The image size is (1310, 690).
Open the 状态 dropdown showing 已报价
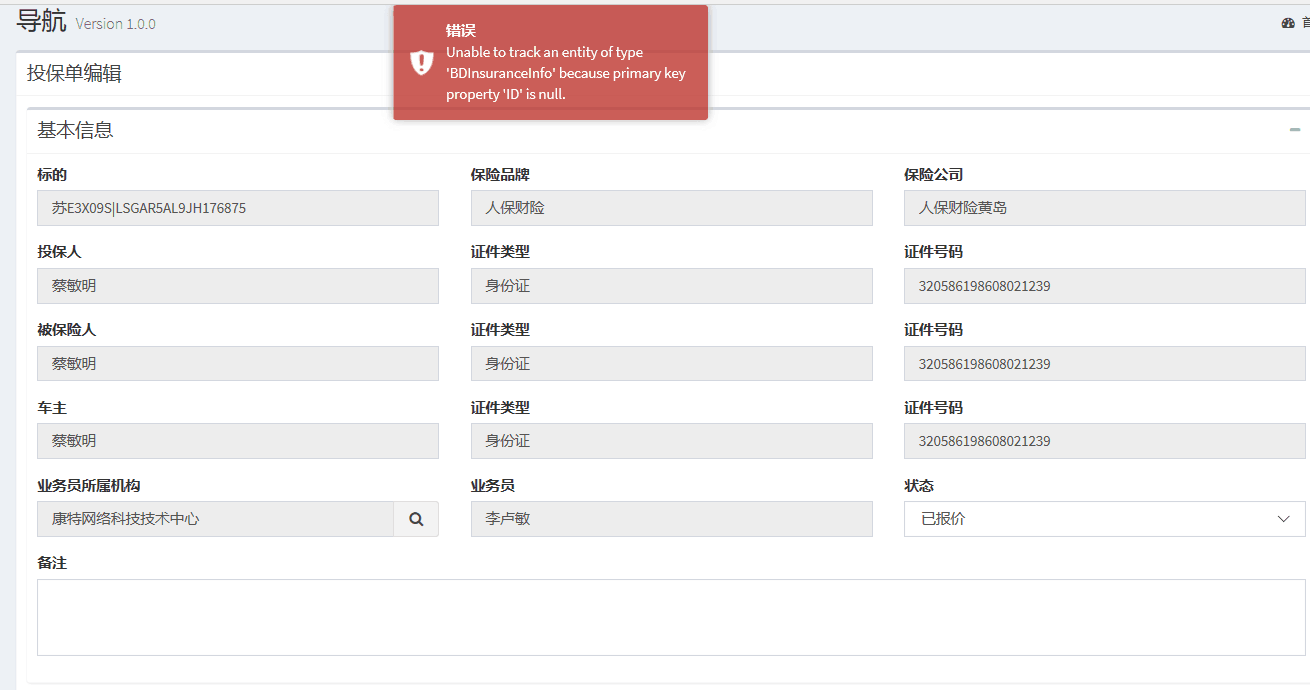pos(1104,519)
